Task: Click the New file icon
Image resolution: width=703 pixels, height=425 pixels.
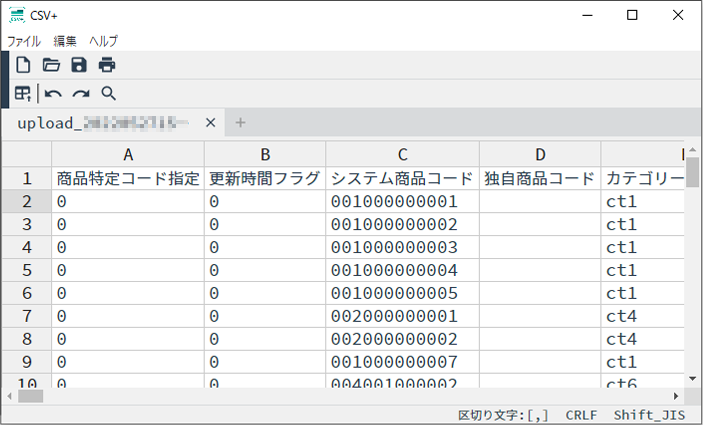Action: coord(23,65)
